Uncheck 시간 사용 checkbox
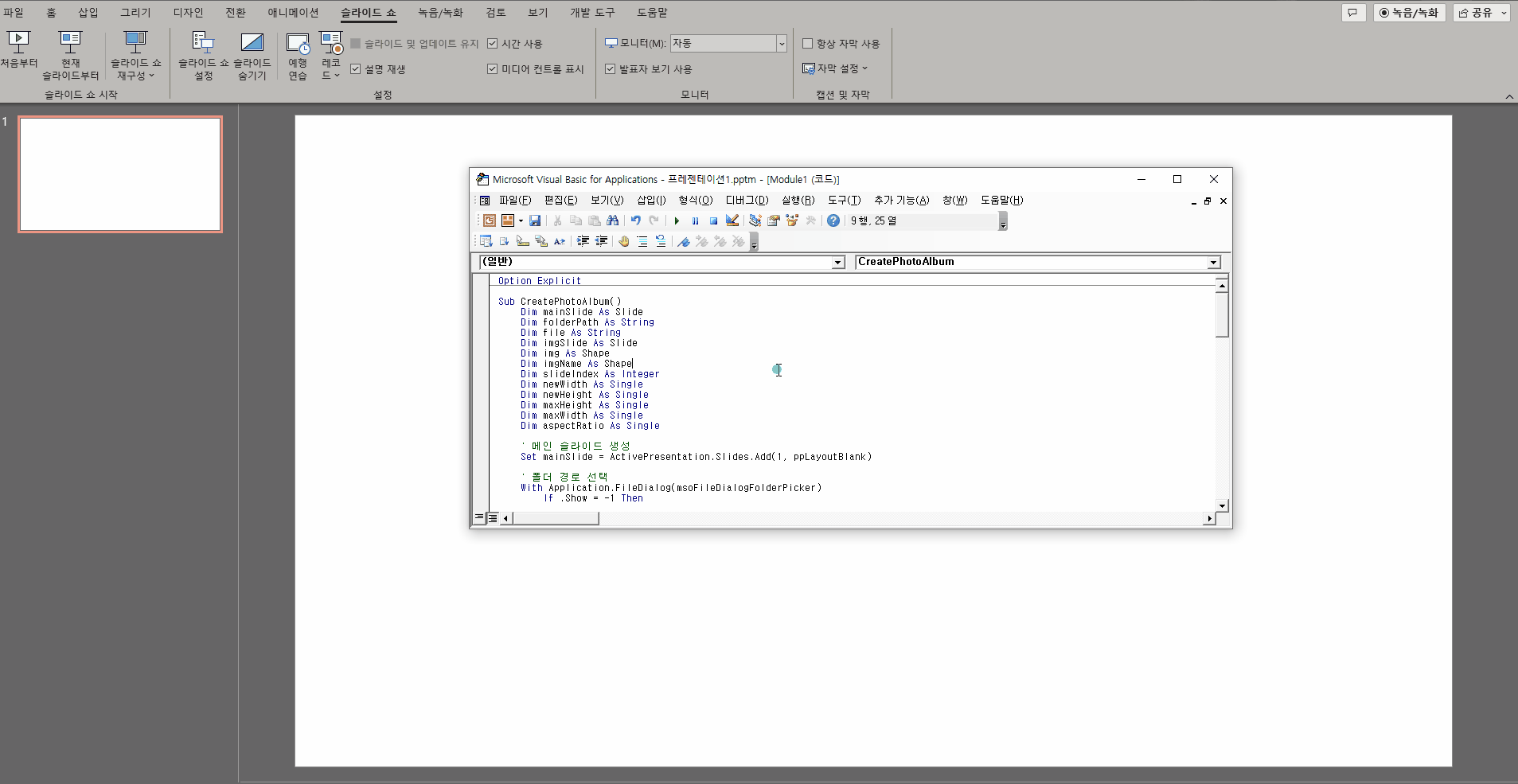 click(x=492, y=44)
